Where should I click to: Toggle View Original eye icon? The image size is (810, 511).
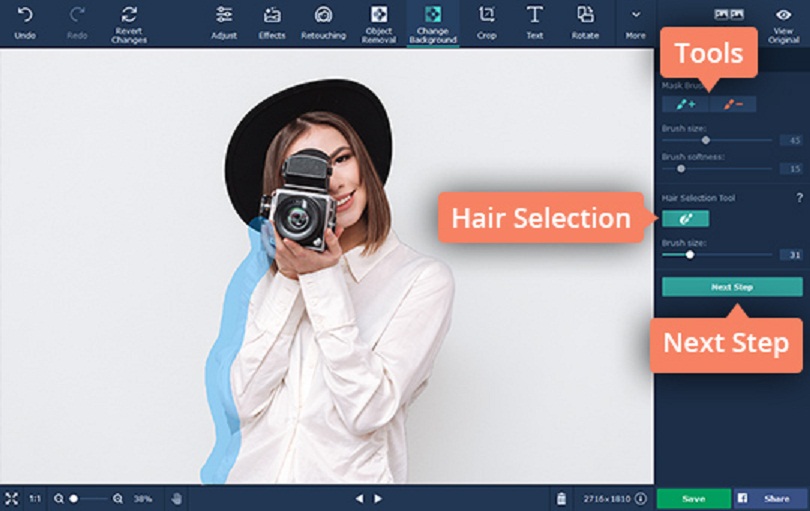(783, 15)
